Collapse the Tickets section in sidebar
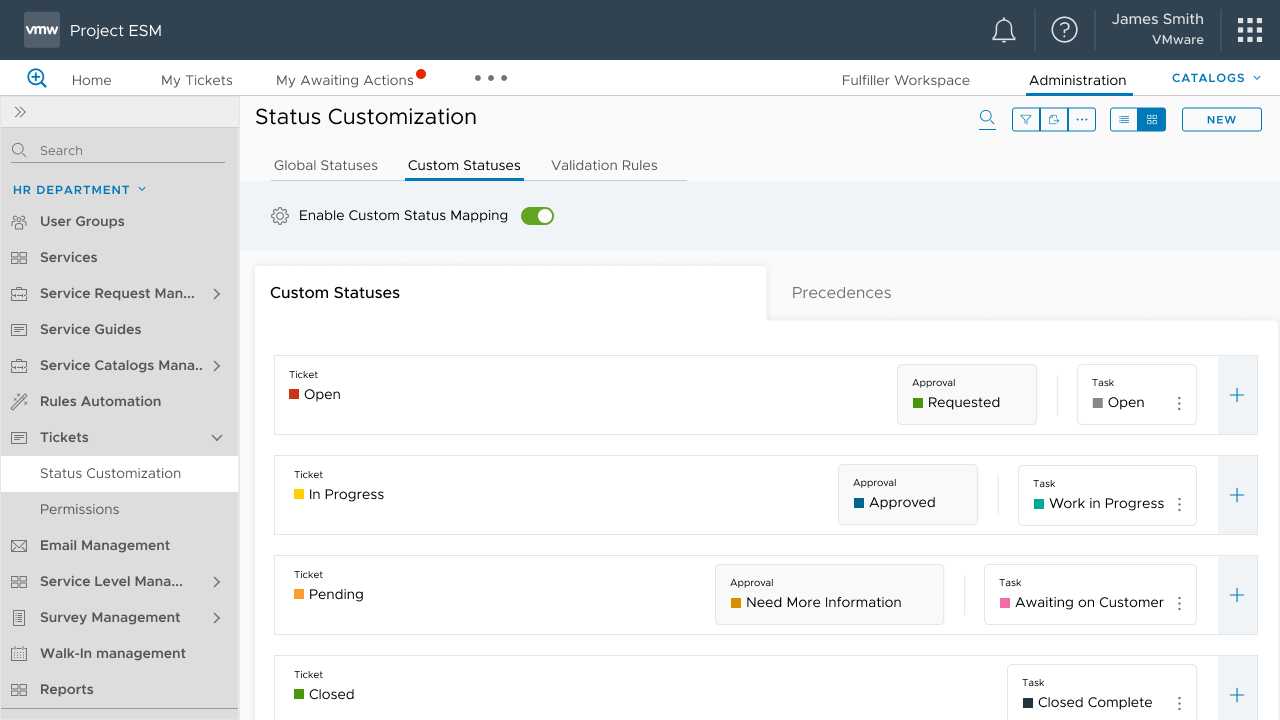 pyautogui.click(x=217, y=438)
